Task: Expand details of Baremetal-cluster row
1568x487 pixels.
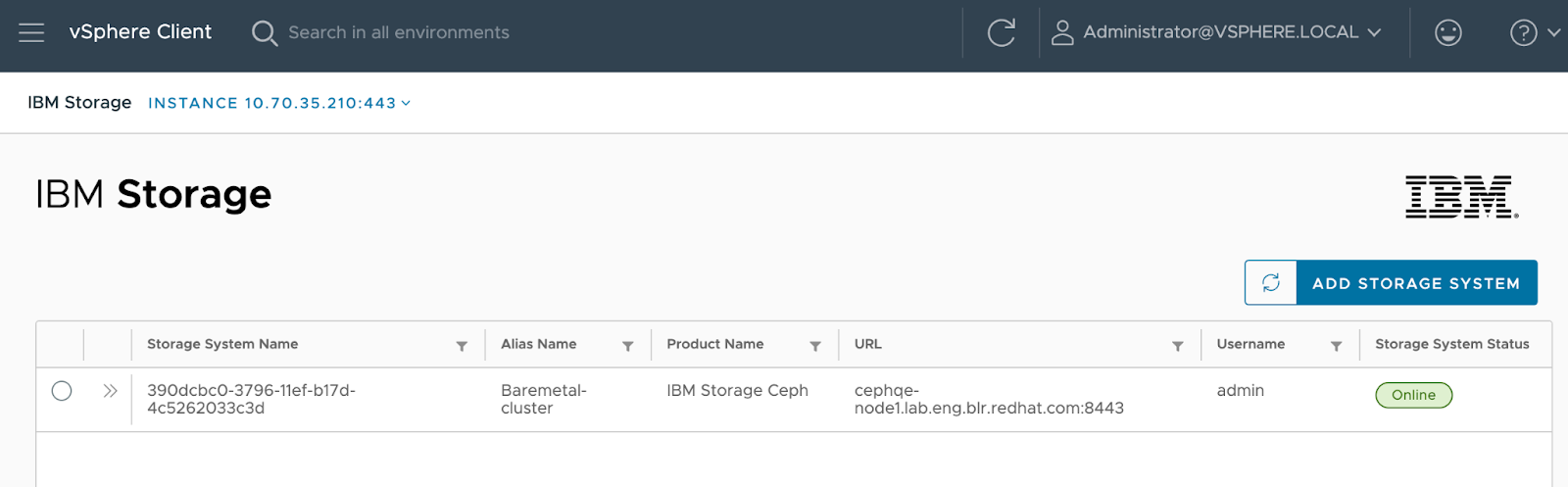Action: [110, 391]
